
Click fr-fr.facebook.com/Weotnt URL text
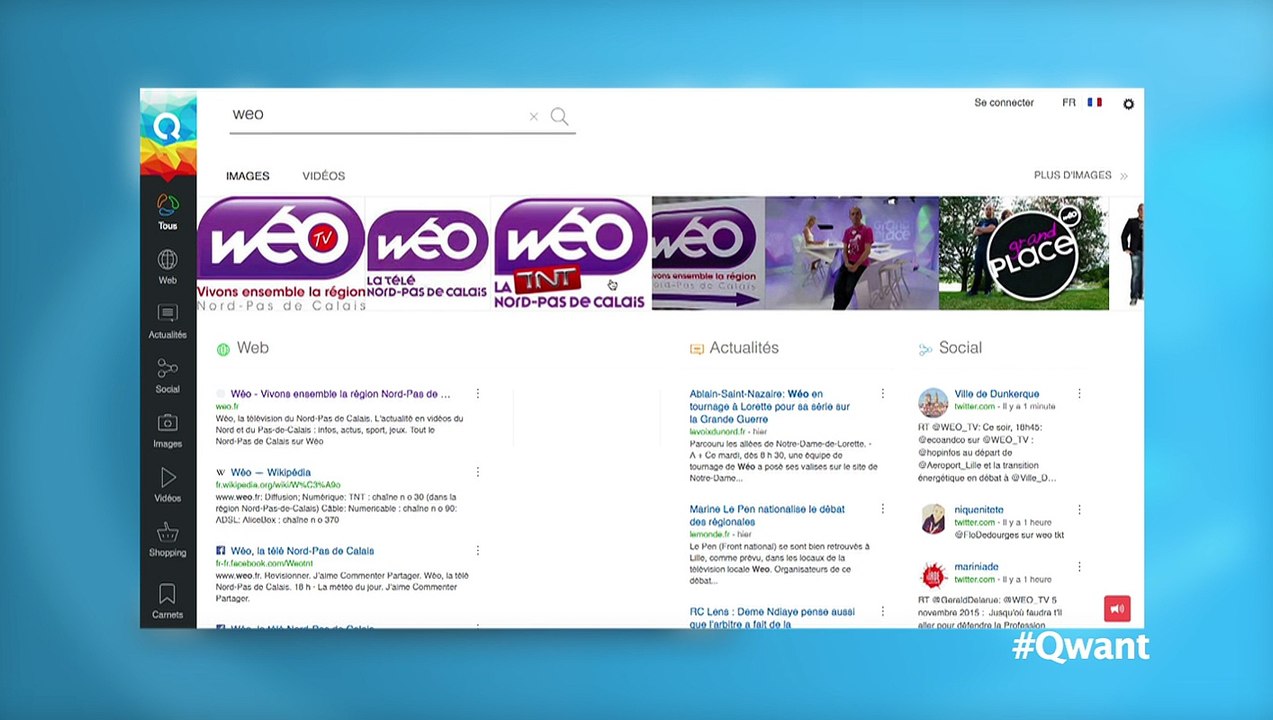[x=264, y=563]
